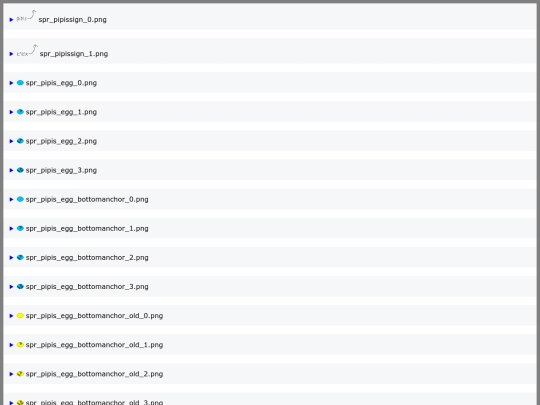Click the spr_pipissign_0.png sign thumbnail

click(27, 16)
